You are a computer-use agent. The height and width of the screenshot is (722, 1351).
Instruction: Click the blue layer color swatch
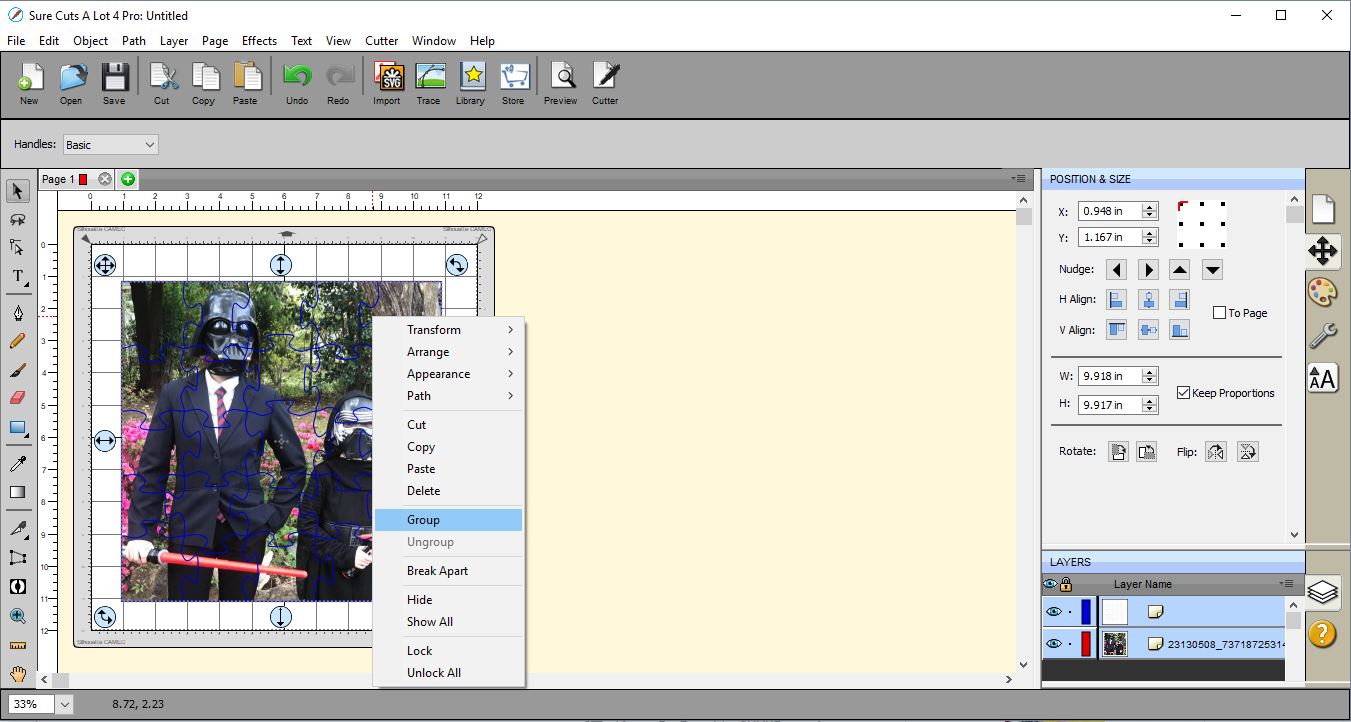click(x=1086, y=612)
